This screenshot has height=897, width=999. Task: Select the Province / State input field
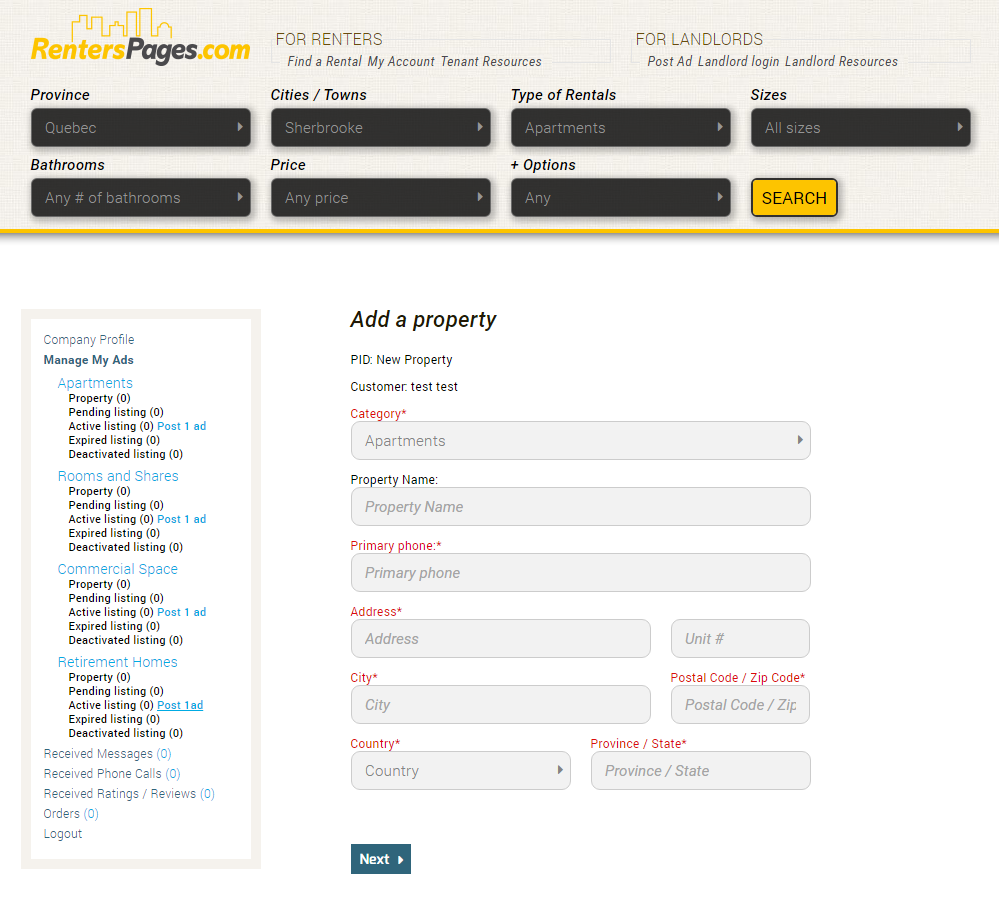pyautogui.click(x=701, y=770)
